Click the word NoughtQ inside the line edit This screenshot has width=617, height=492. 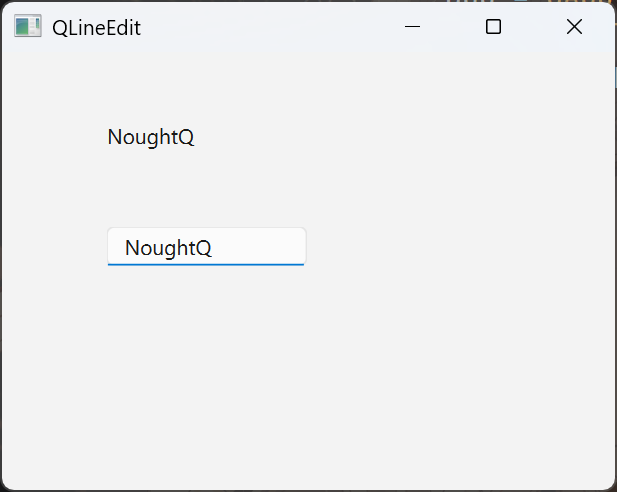(168, 248)
